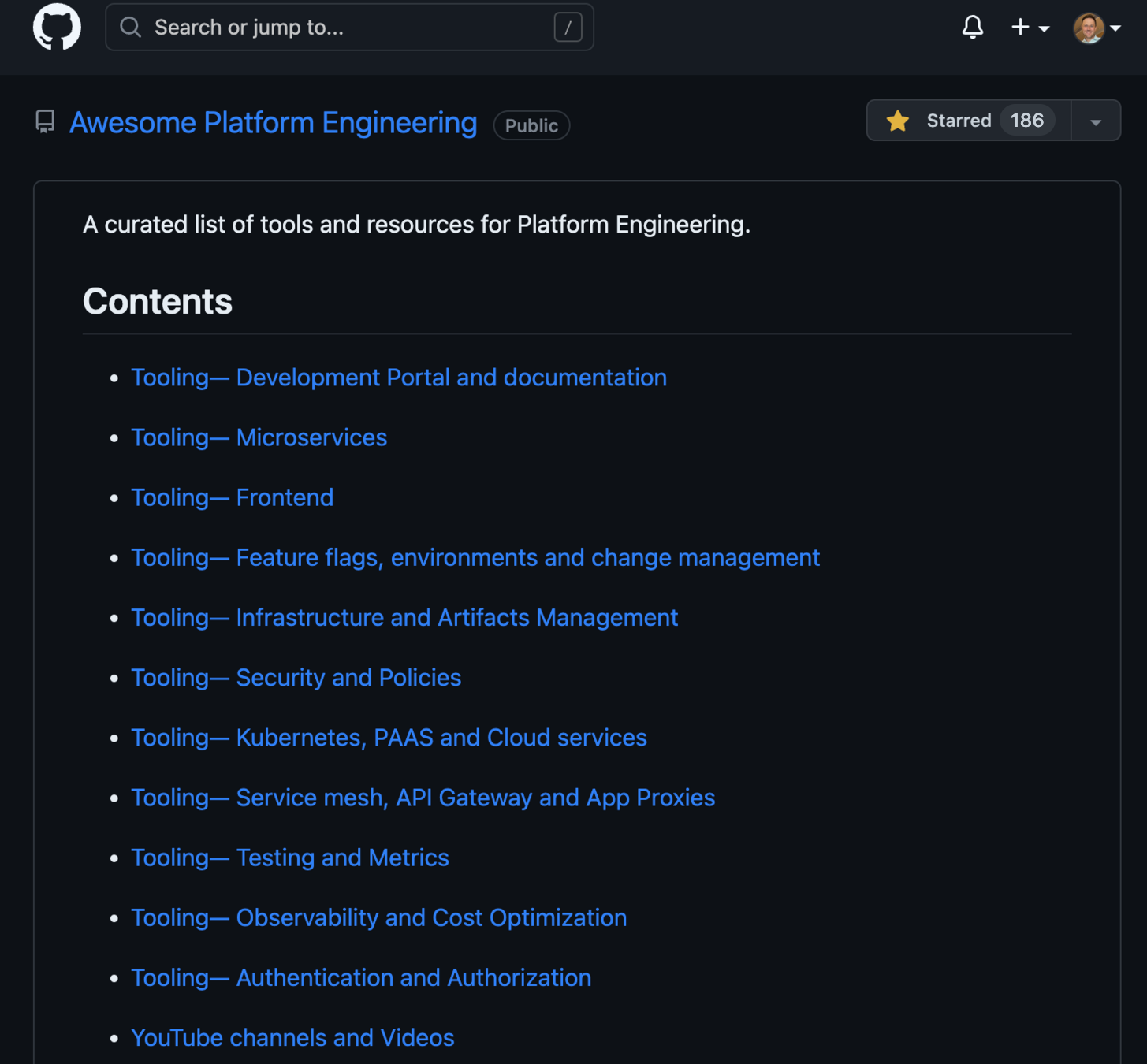Image resolution: width=1147 pixels, height=1064 pixels.
Task: Open the GitHub home logo
Action: (57, 27)
